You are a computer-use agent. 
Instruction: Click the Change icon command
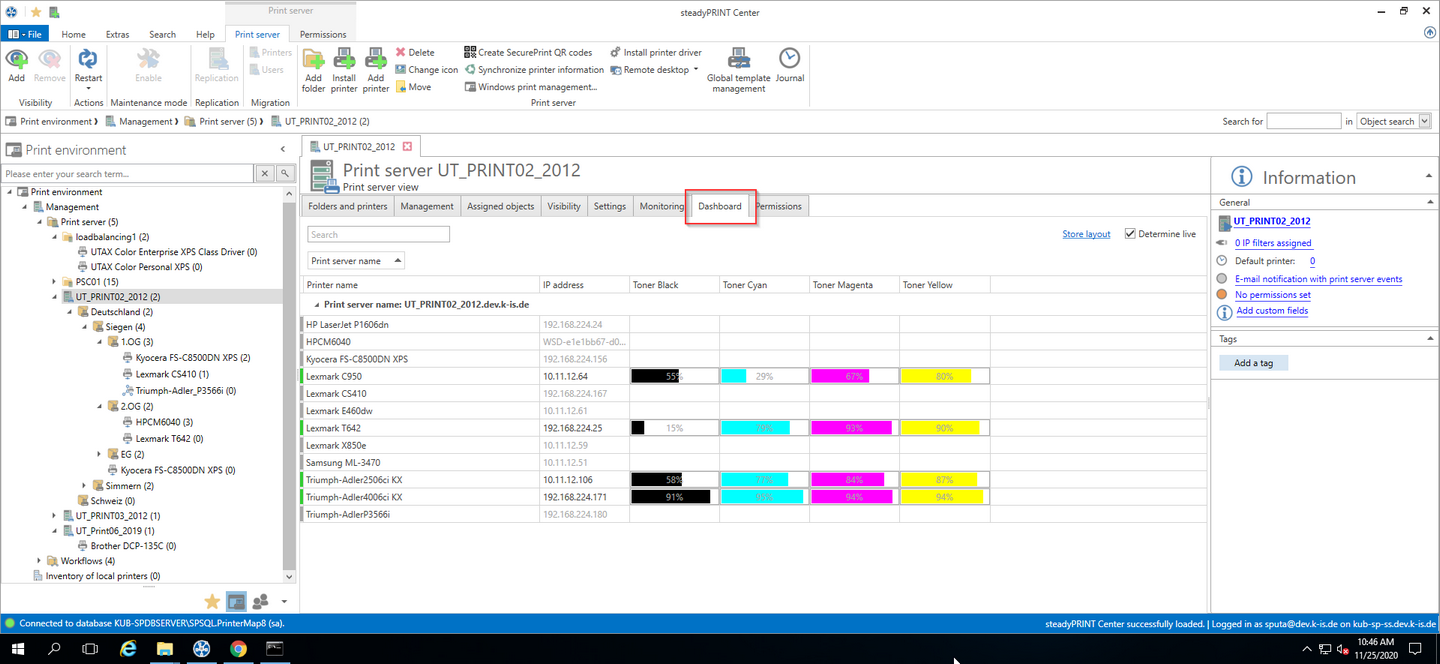427,70
